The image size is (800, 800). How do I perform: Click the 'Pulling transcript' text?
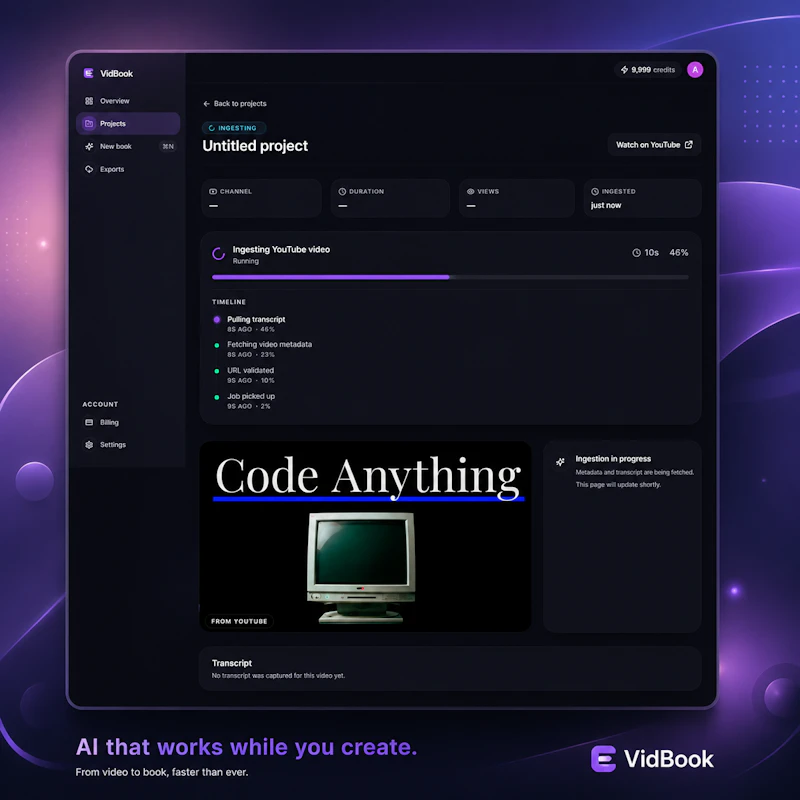click(x=256, y=319)
